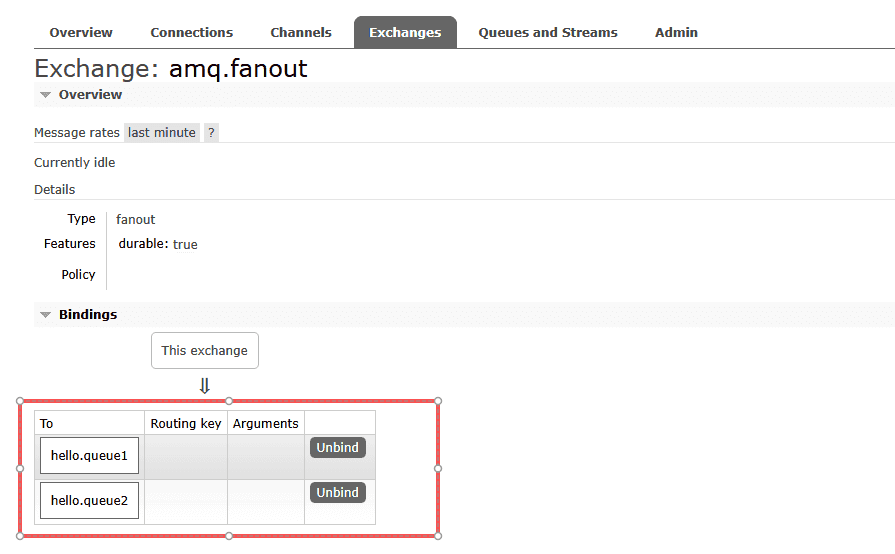Collapse the Overview section triangle
The width and height of the screenshot is (895, 554).
pyautogui.click(x=45, y=95)
